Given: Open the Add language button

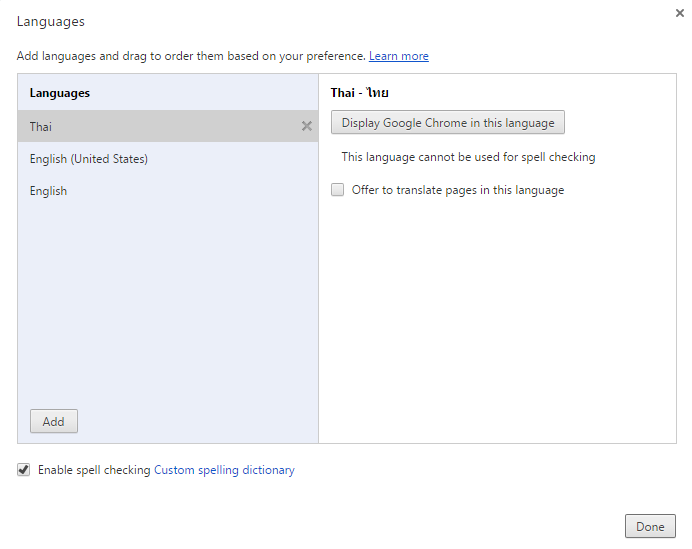Looking at the screenshot, I should (54, 421).
